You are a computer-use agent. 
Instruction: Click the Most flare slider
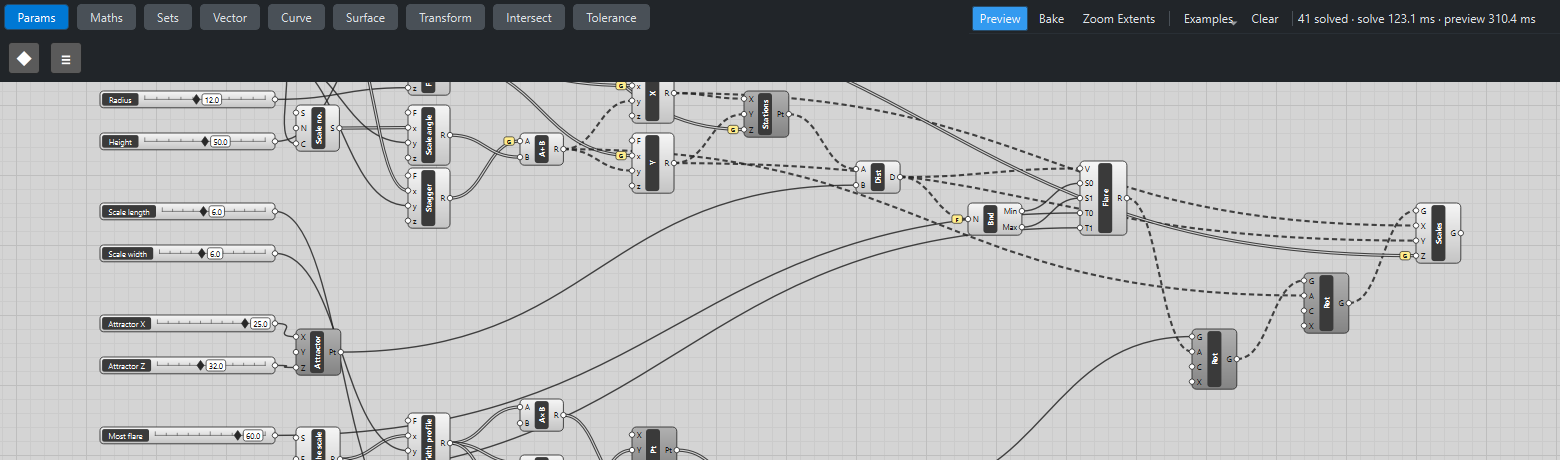point(189,435)
